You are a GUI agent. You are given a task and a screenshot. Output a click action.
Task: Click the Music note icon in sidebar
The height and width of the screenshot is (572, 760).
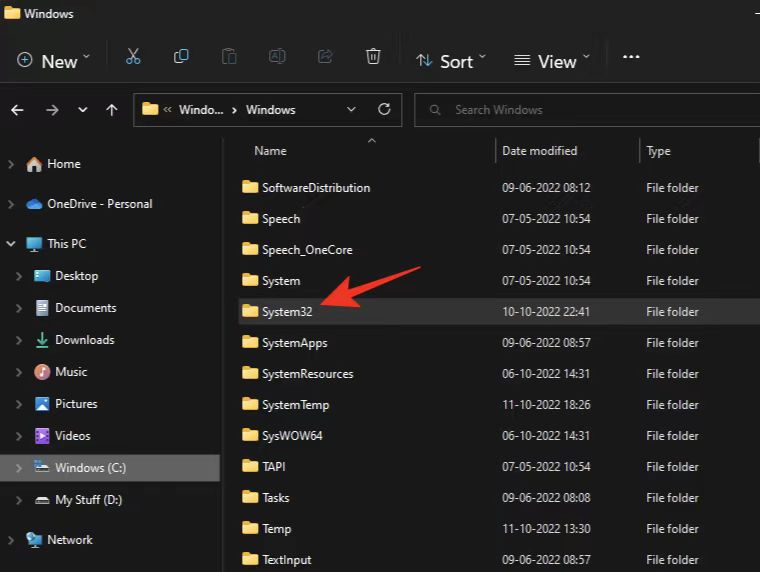point(42,372)
